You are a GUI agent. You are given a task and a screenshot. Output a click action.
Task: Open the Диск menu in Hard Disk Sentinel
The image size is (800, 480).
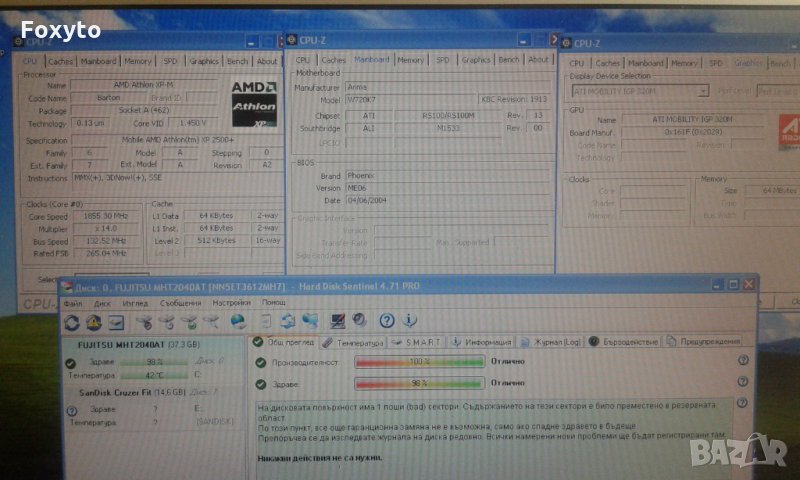102,302
